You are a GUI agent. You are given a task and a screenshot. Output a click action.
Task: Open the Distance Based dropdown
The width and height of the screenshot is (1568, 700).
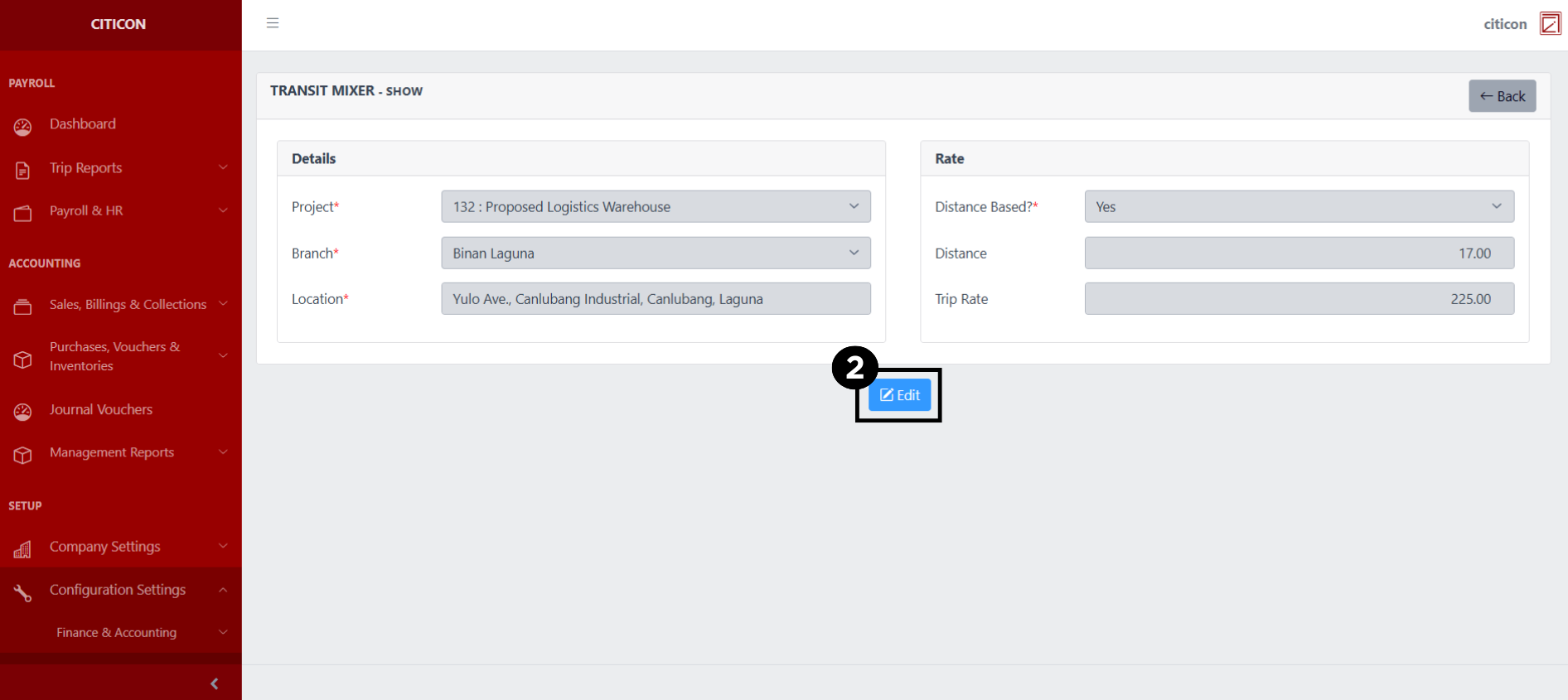click(1298, 207)
